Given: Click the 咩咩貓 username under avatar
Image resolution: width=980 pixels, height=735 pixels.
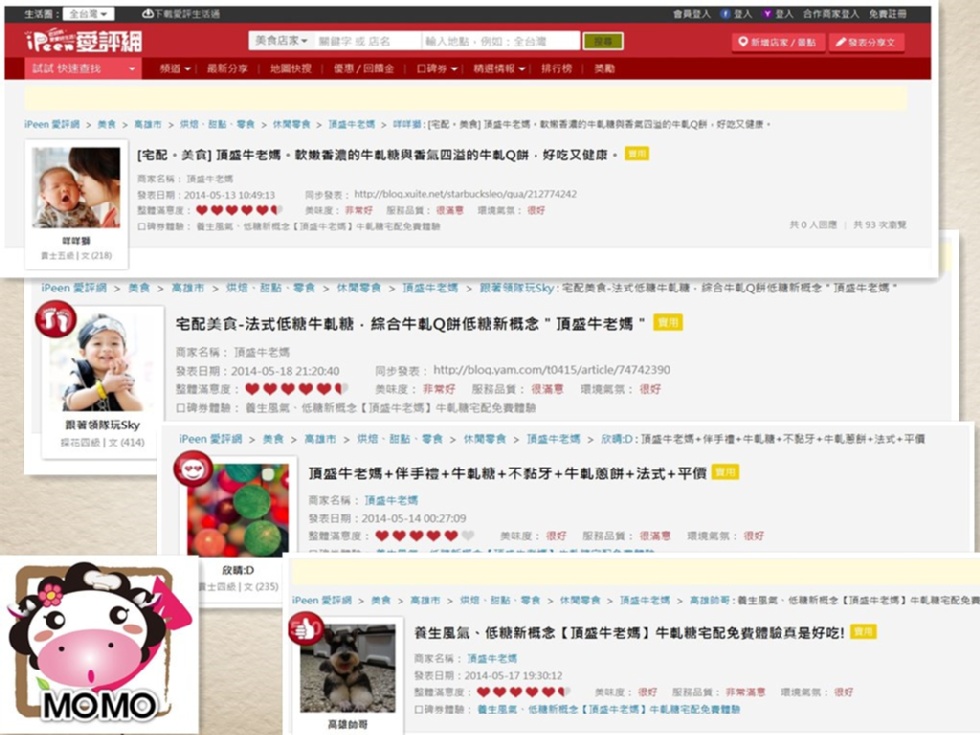Looking at the screenshot, I should tap(76, 241).
